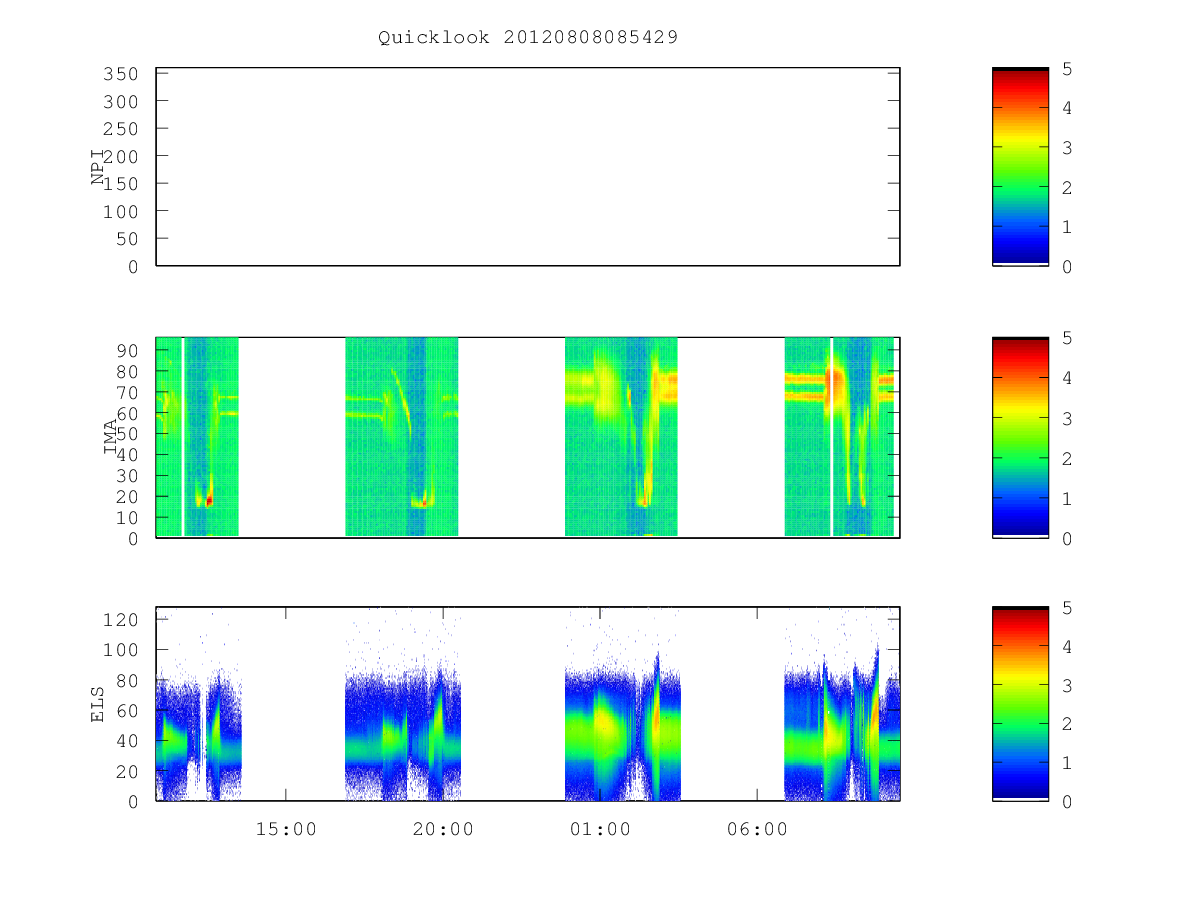Screen dimensions: 1200x900
Task: Click the value 5 beside NPI color bar
Action: click(x=1068, y=69)
